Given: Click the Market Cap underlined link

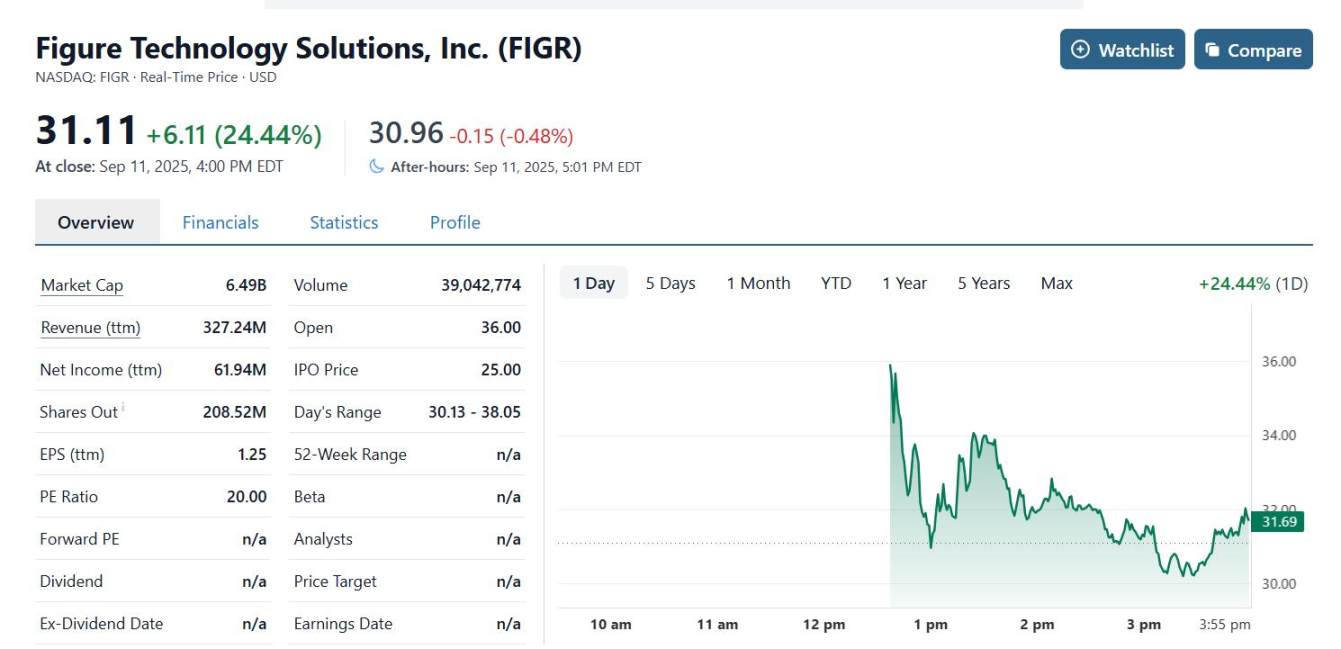Looking at the screenshot, I should click(80, 285).
